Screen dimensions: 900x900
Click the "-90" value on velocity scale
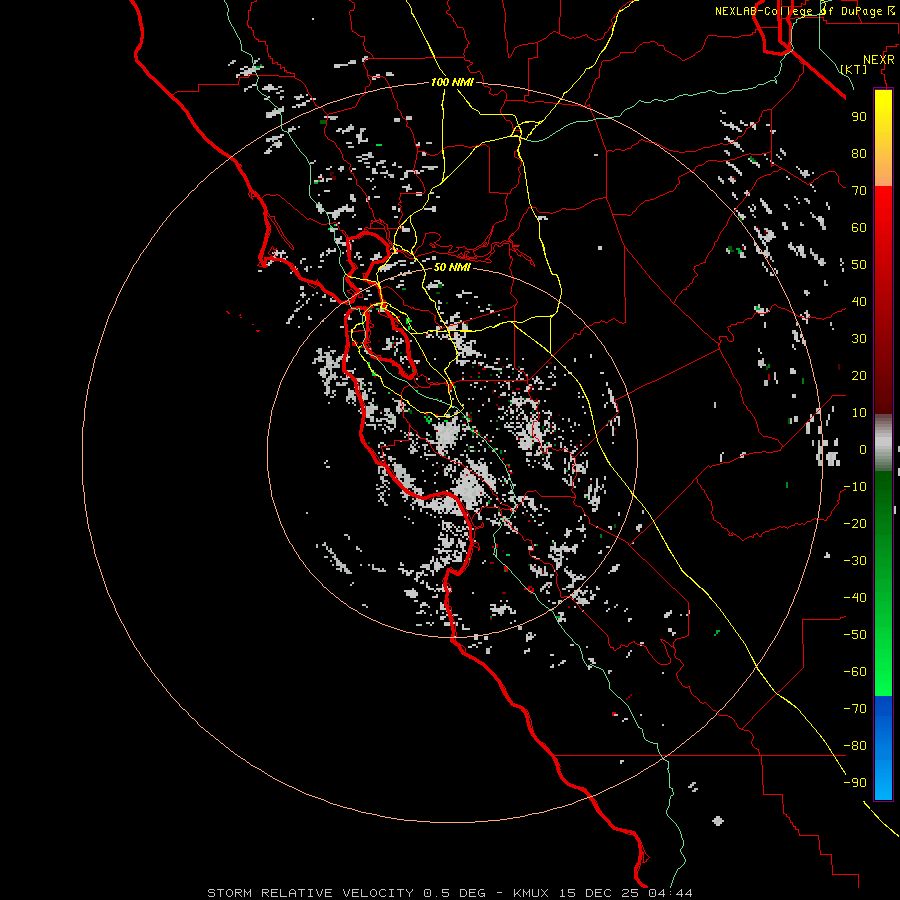(x=855, y=783)
